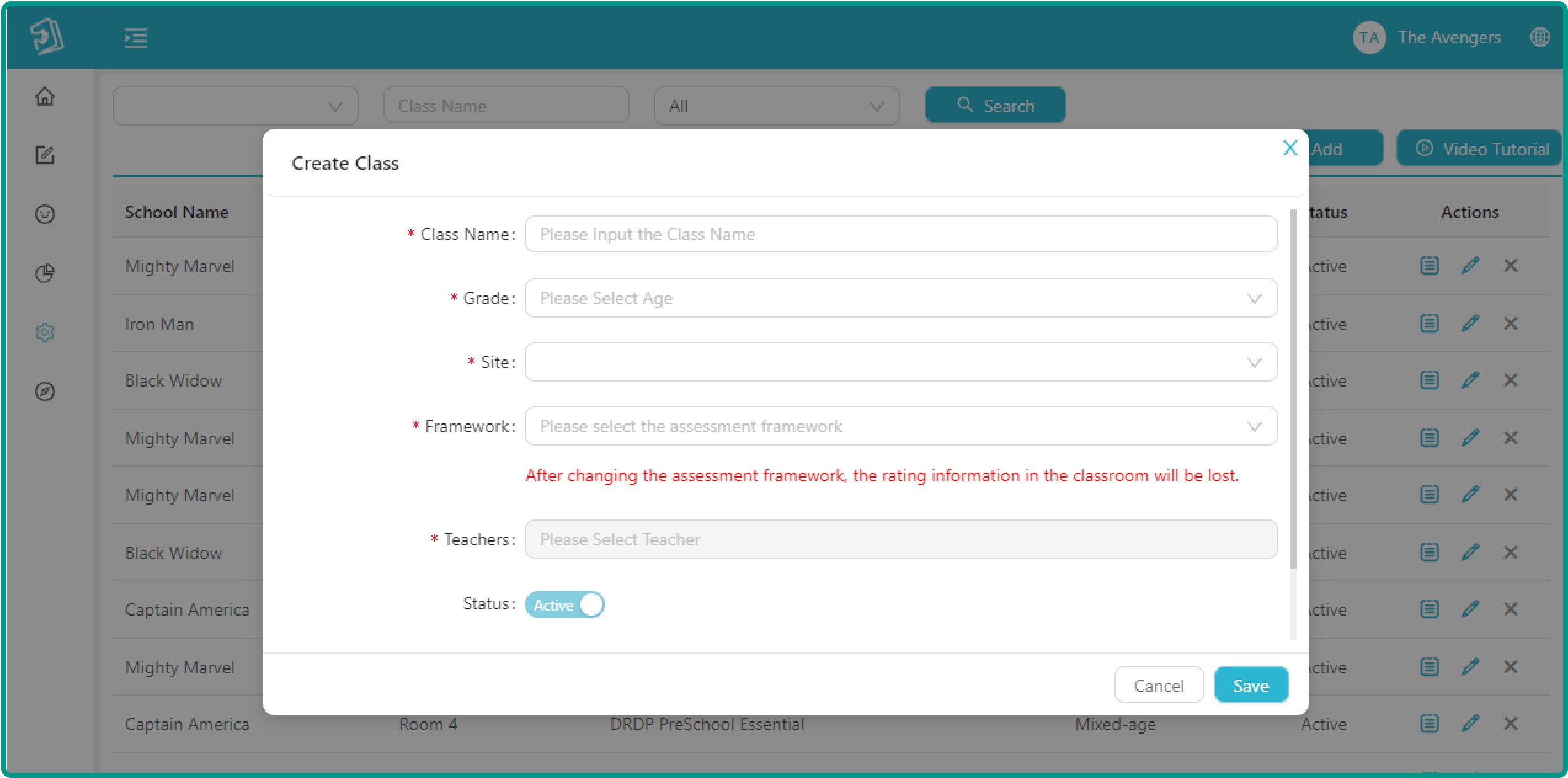
Task: Click the Mixed-age cell
Action: point(1115,724)
